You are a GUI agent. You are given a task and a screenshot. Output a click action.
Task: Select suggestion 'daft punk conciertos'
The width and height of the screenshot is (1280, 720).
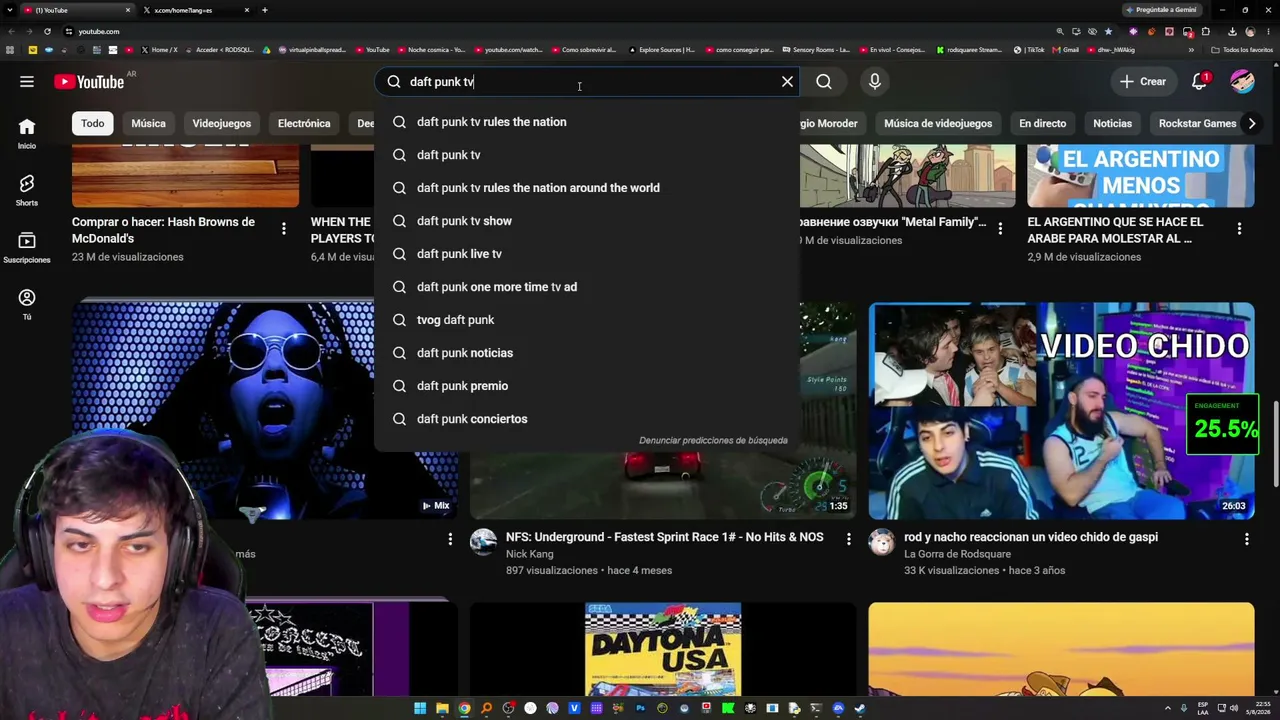[x=587, y=419]
